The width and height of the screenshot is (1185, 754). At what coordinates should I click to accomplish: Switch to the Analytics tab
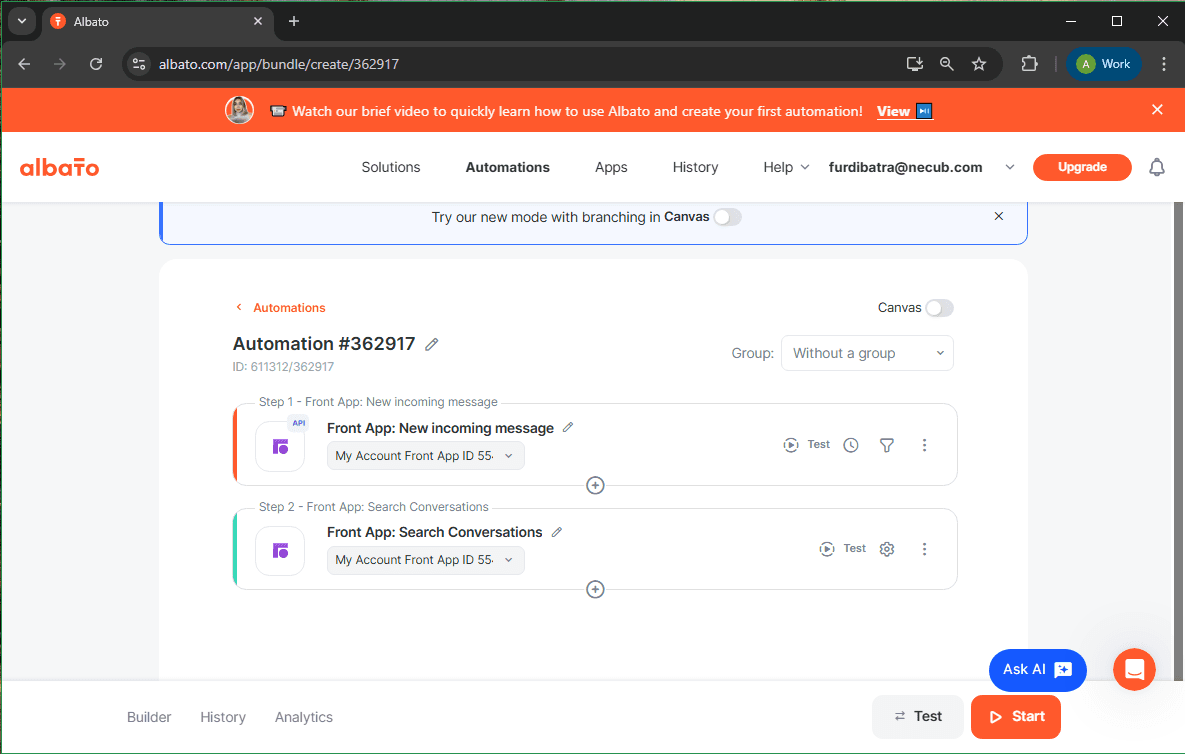pos(303,717)
